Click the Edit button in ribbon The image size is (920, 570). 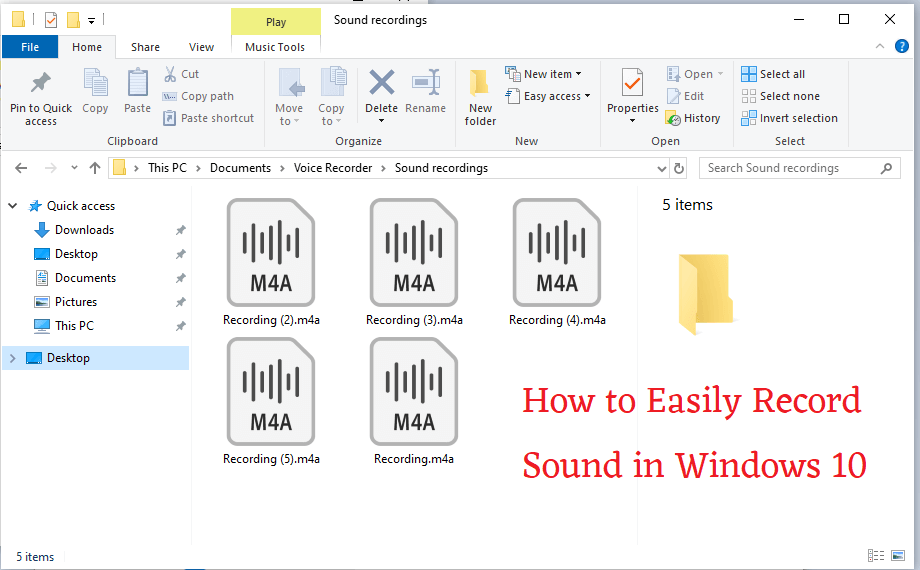tap(685, 96)
